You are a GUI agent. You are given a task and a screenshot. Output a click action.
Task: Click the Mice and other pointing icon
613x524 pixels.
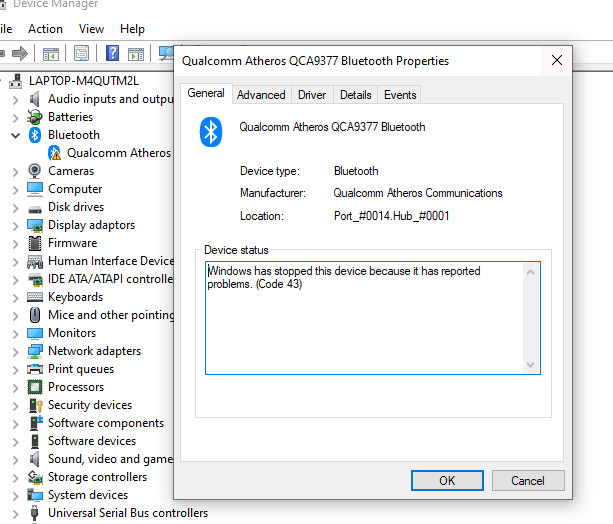[35, 315]
